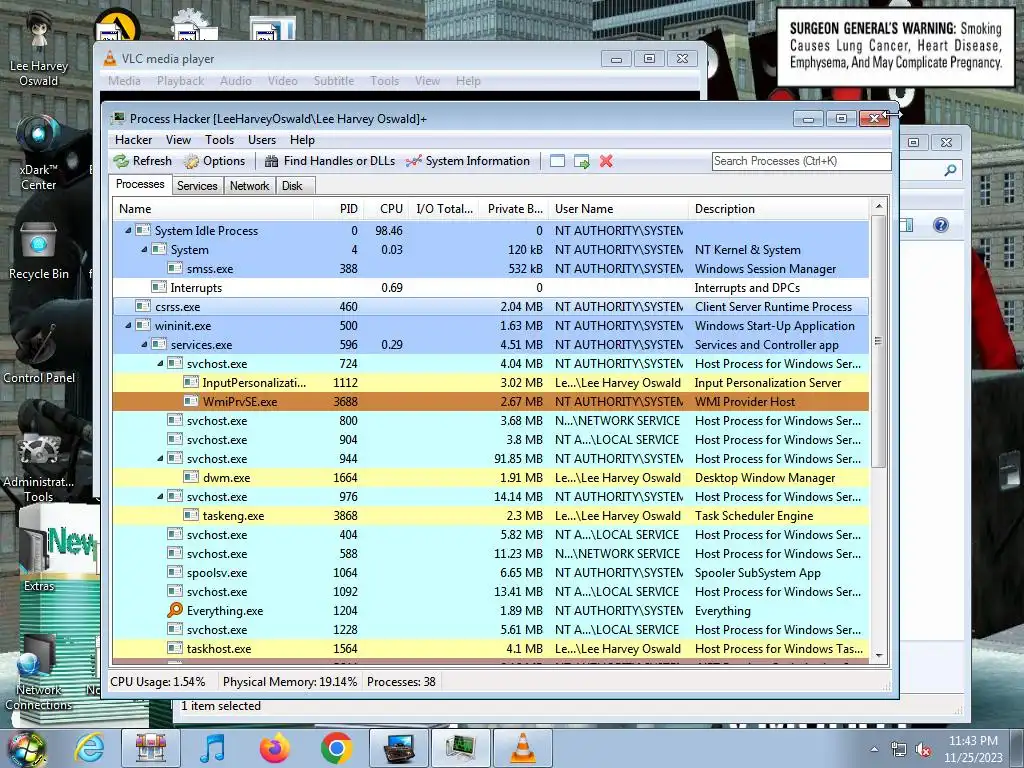Open the Users menu

coord(261,140)
